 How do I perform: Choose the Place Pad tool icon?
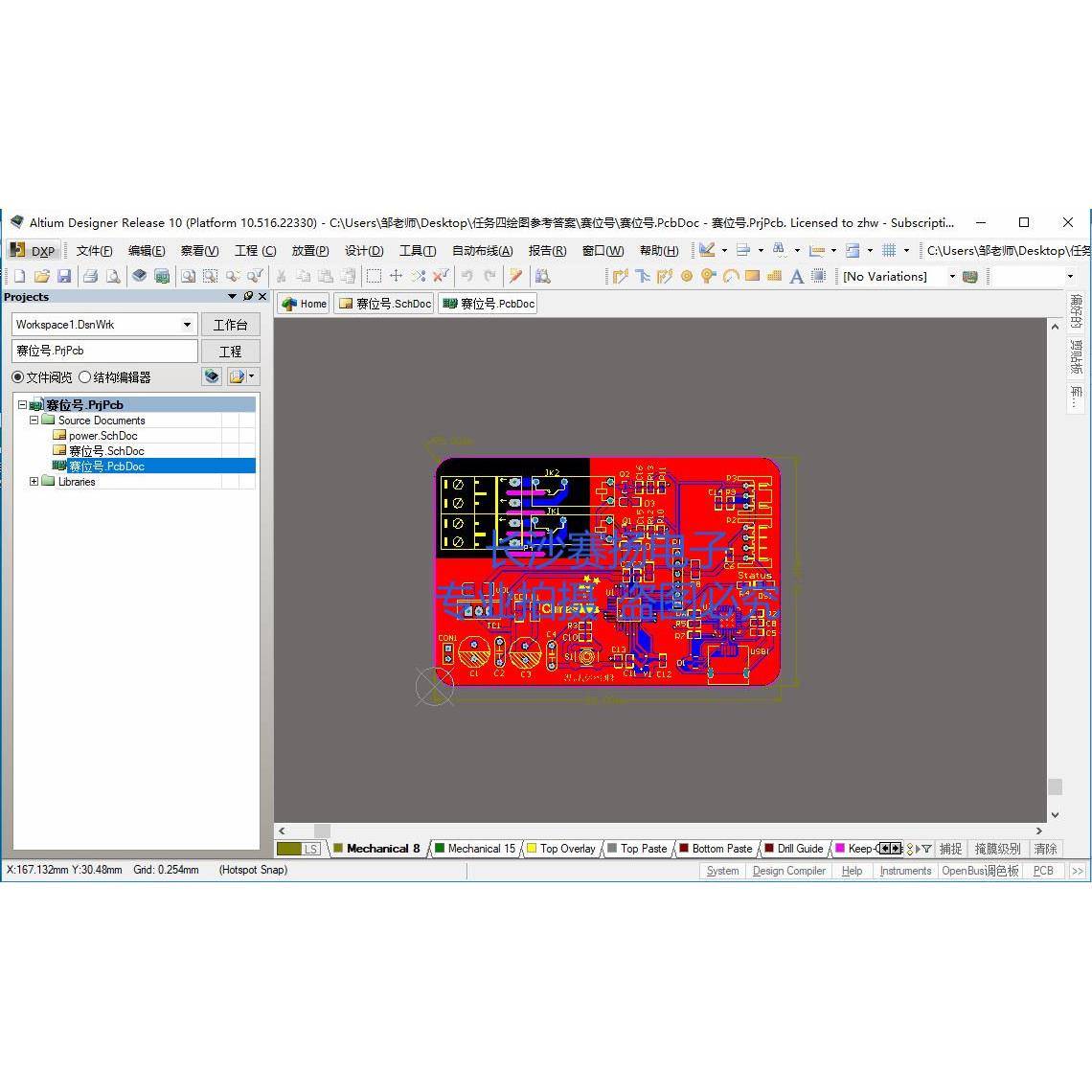[x=687, y=277]
